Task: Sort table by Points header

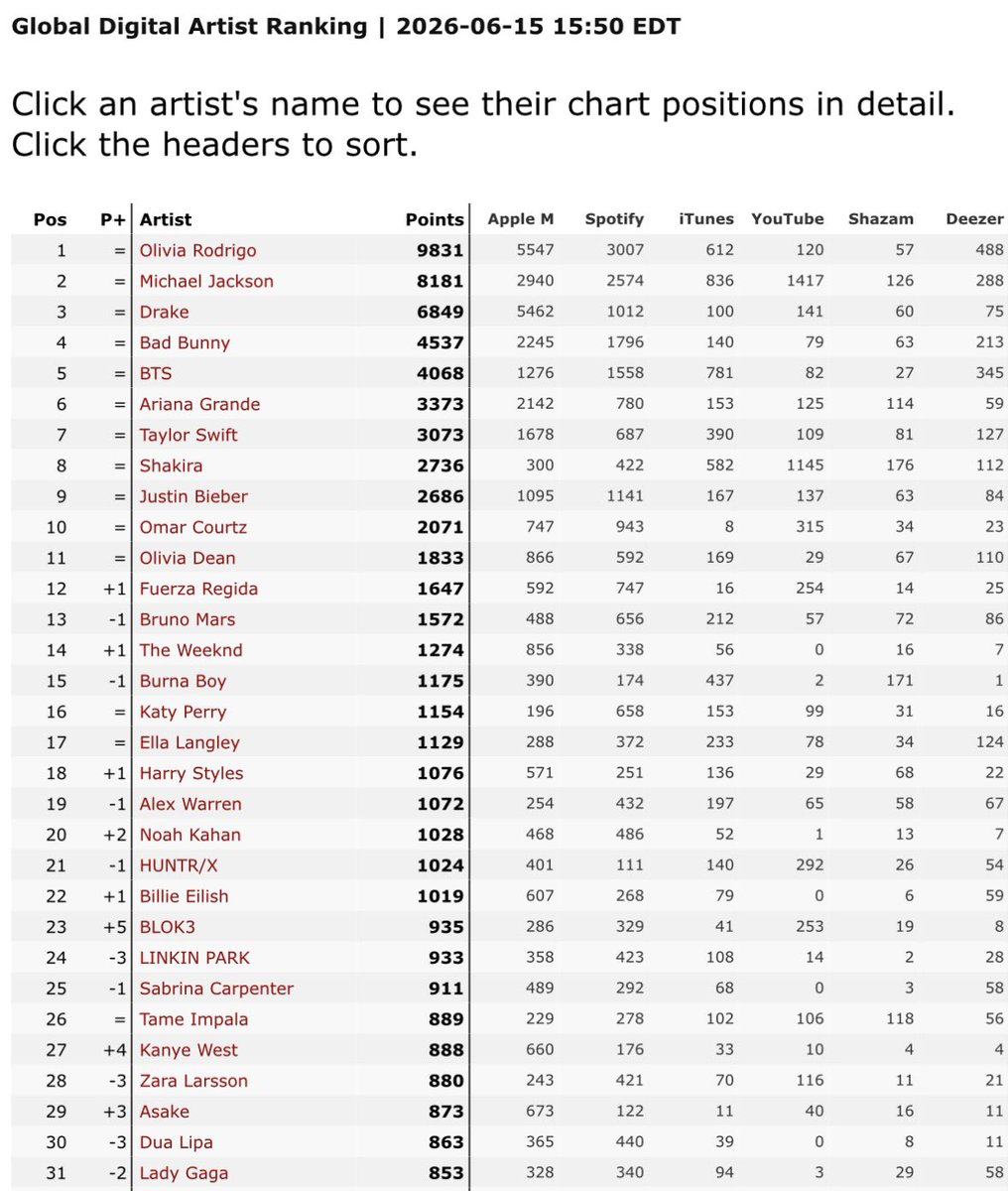Action: [x=435, y=219]
